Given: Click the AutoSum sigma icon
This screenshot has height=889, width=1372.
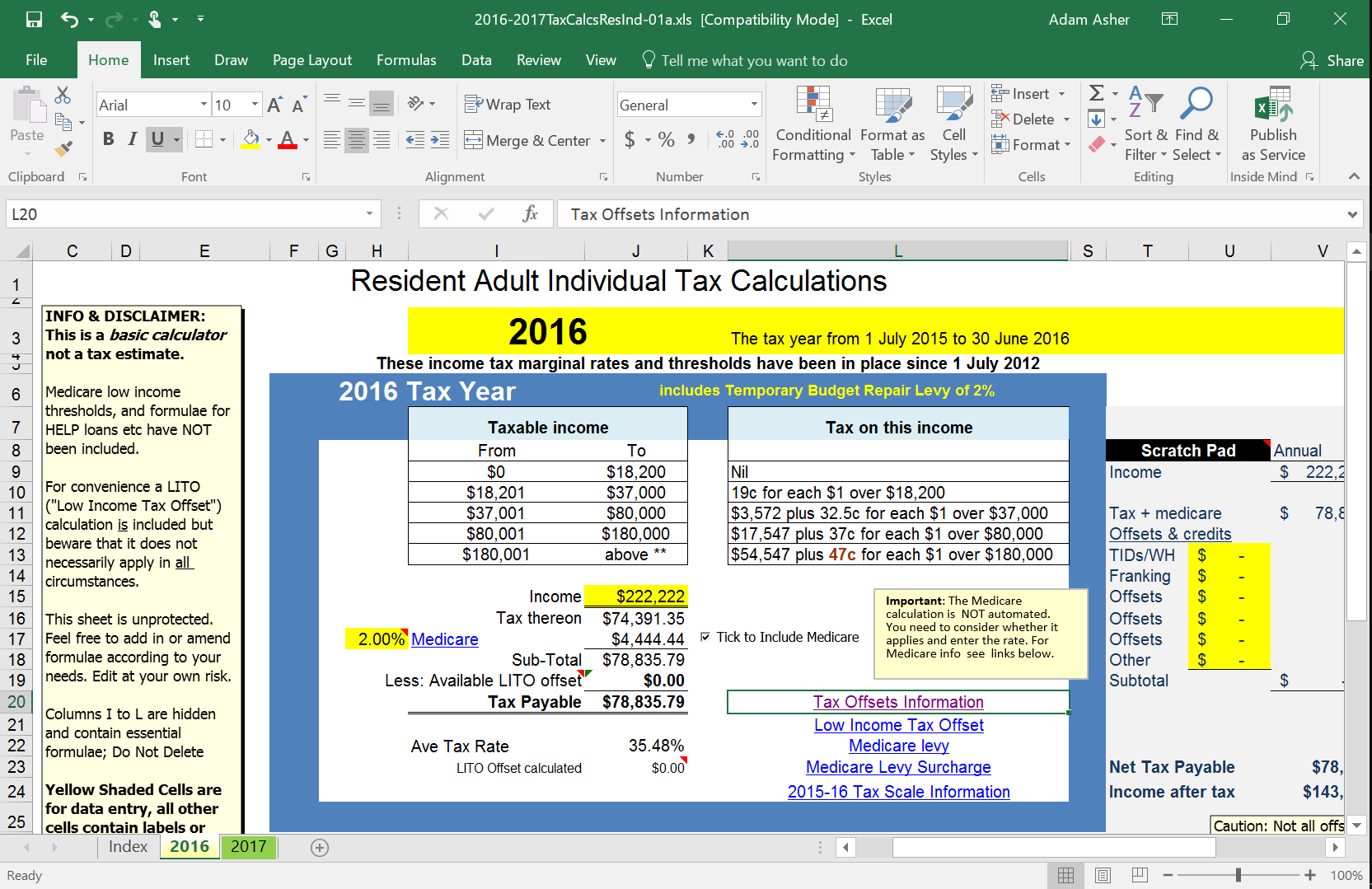Looking at the screenshot, I should 1096,93.
